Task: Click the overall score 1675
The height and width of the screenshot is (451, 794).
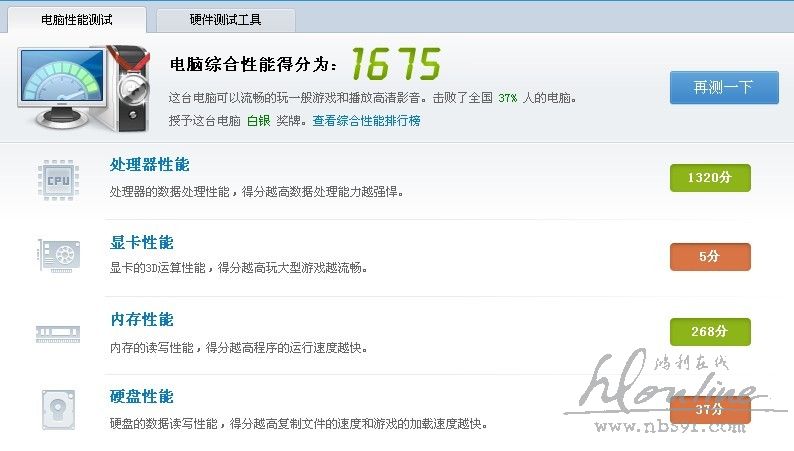Action: pyautogui.click(x=396, y=64)
